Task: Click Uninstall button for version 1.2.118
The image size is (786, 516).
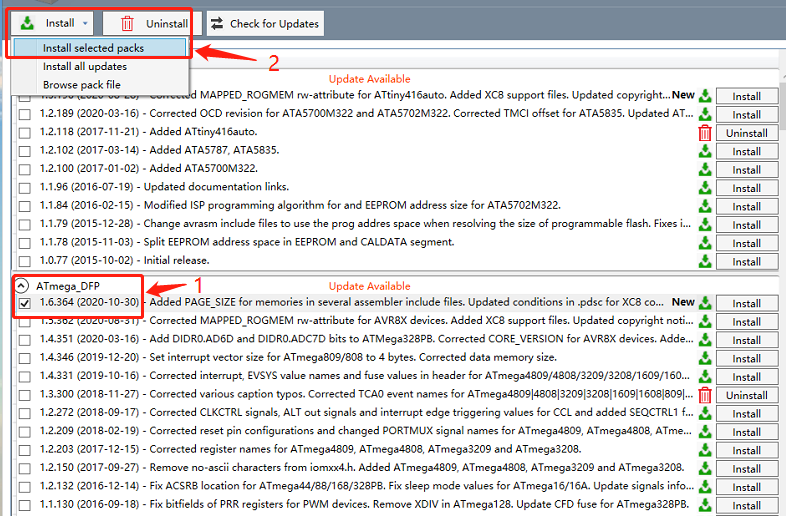Action: 746,133
